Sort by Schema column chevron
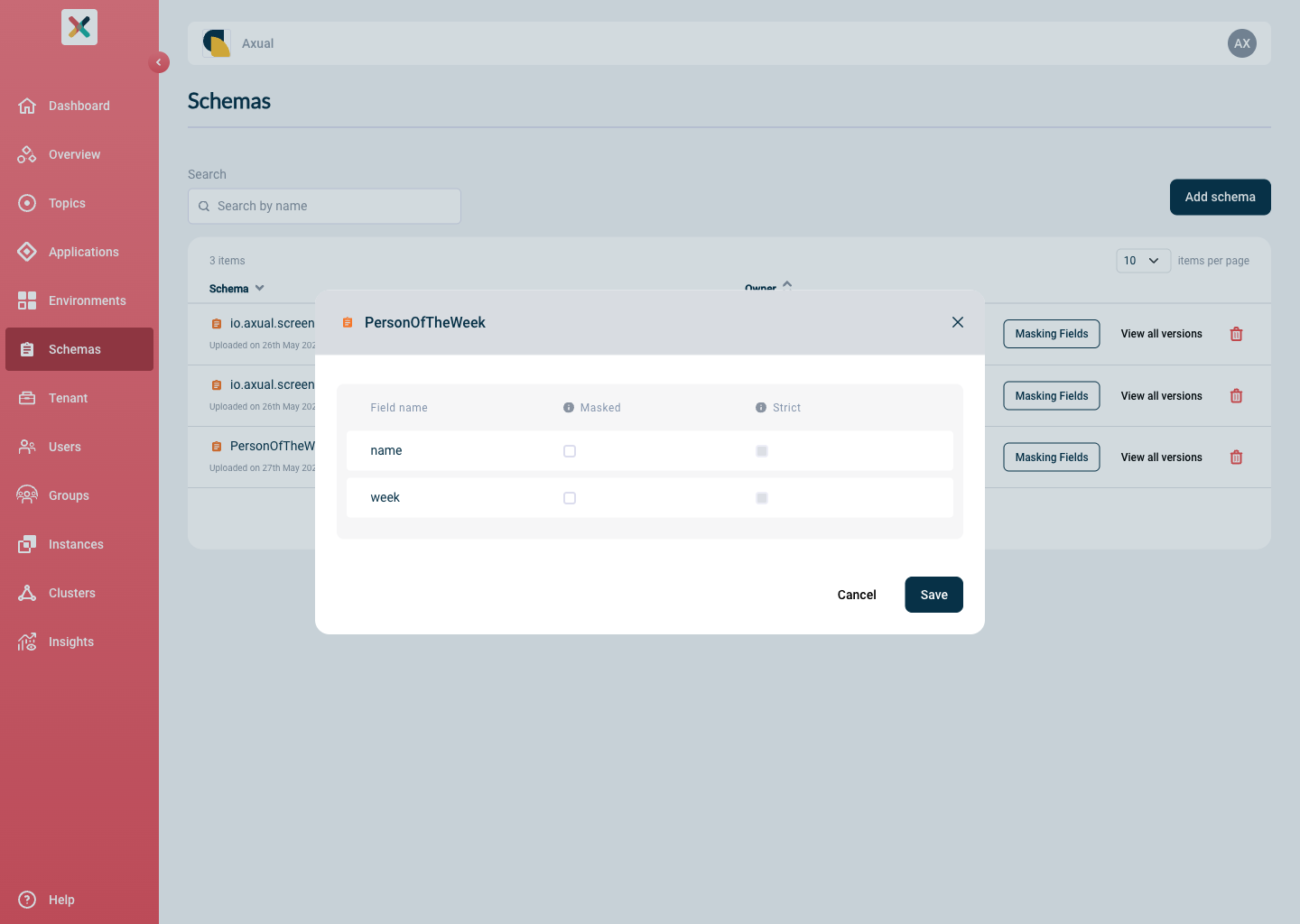The height and width of the screenshot is (924, 1300). 260,289
